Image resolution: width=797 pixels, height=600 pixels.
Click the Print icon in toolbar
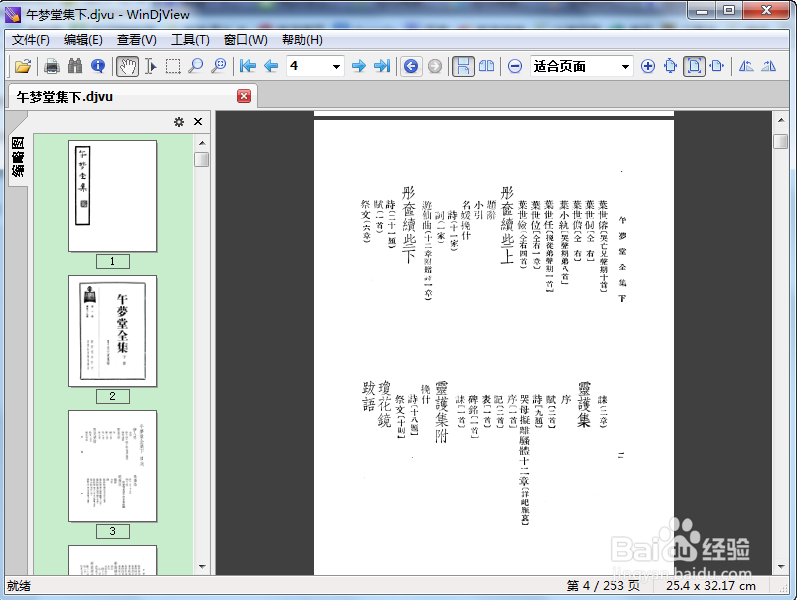51,66
